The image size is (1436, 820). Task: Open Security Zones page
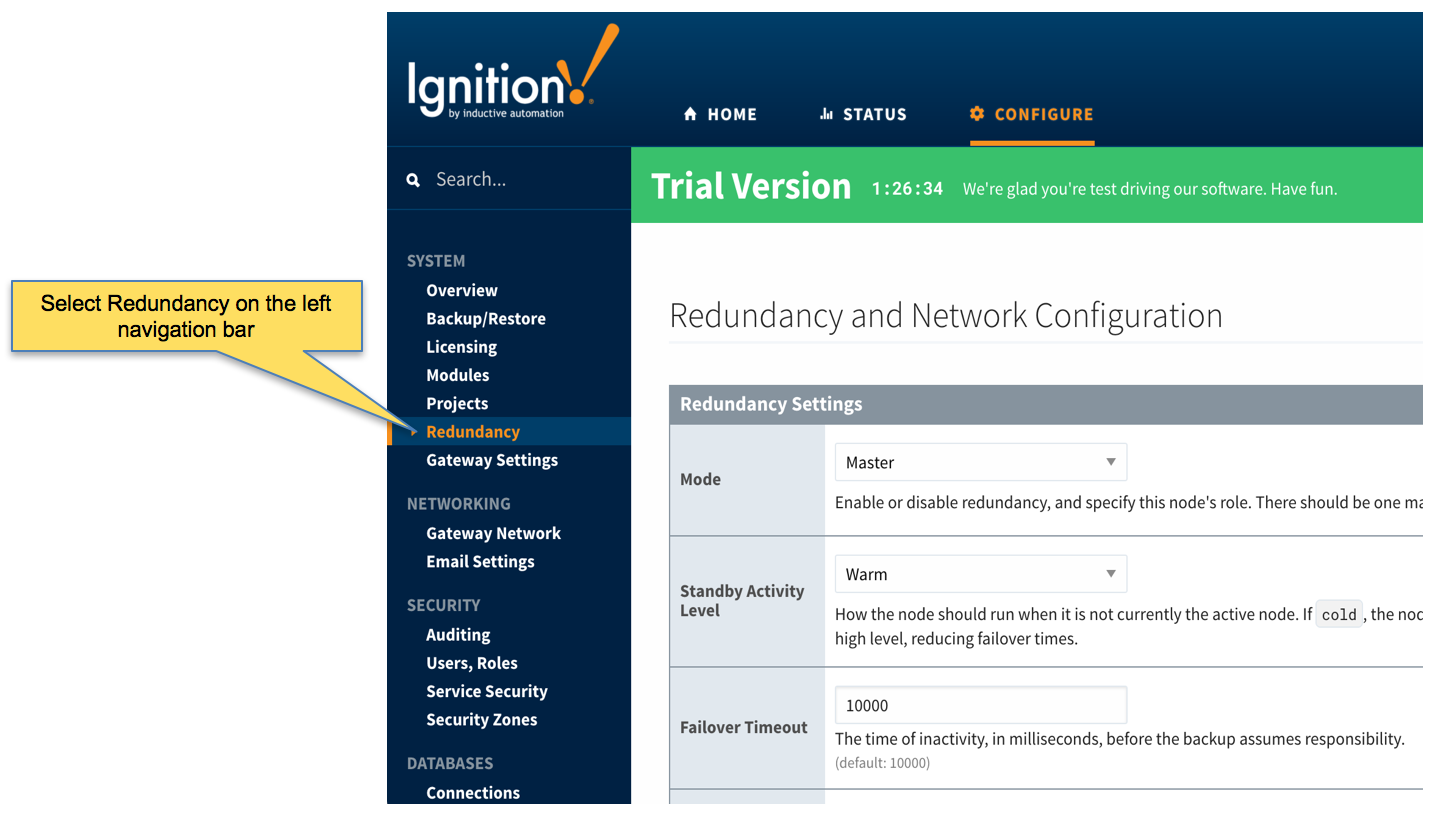pyautogui.click(x=482, y=719)
